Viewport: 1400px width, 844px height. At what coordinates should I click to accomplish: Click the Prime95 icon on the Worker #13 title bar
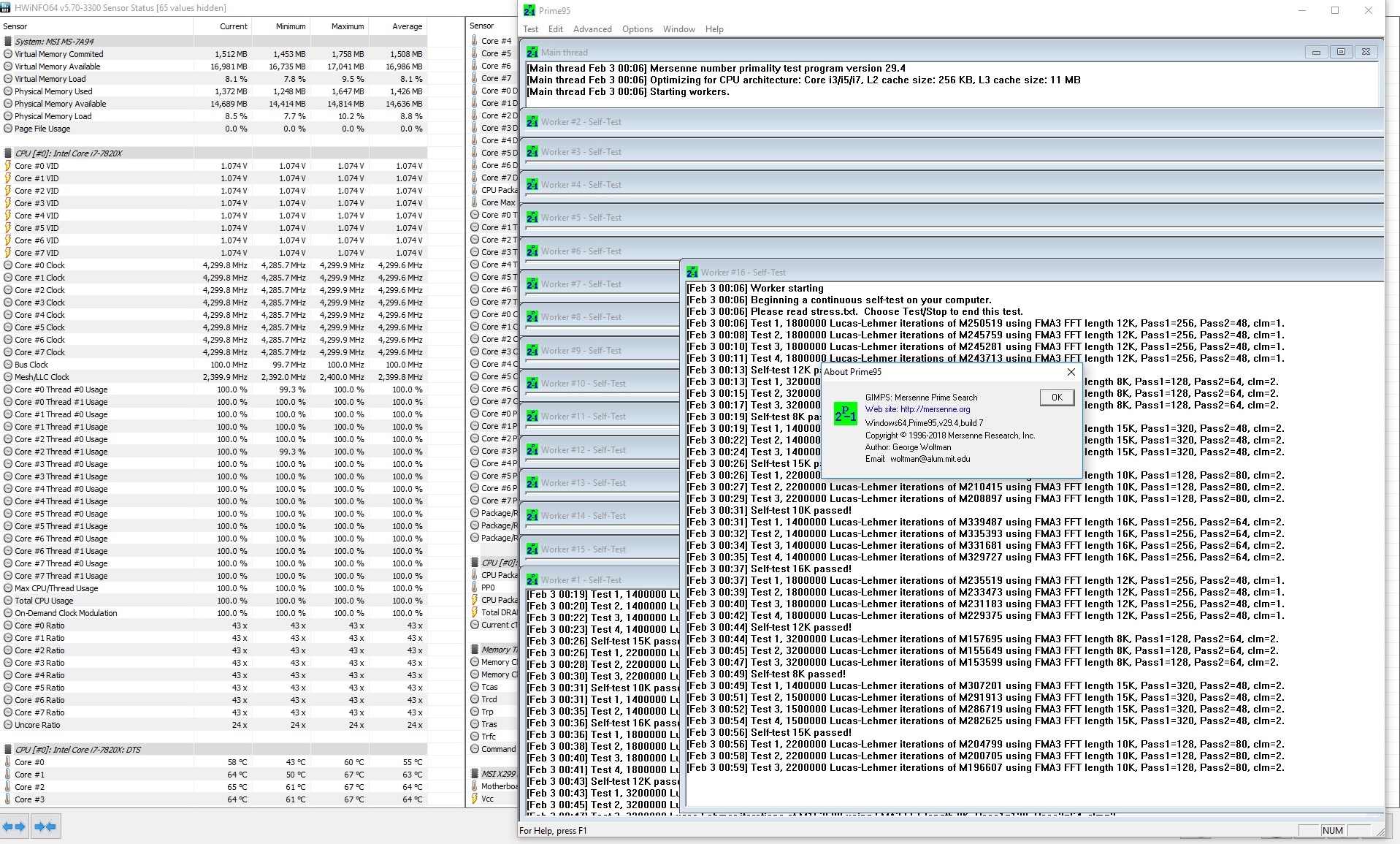tap(532, 483)
